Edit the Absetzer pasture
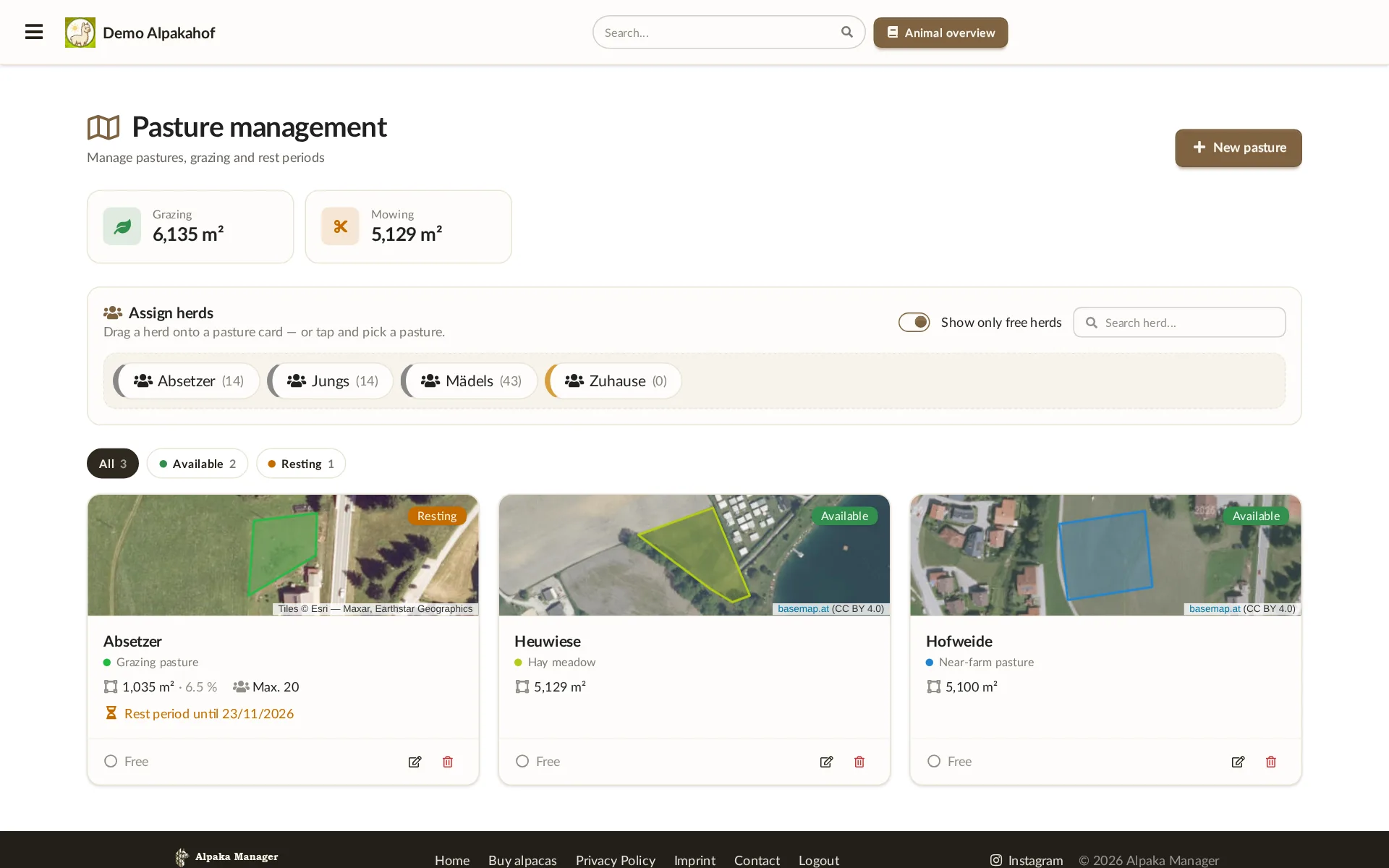1389x868 pixels. (415, 762)
